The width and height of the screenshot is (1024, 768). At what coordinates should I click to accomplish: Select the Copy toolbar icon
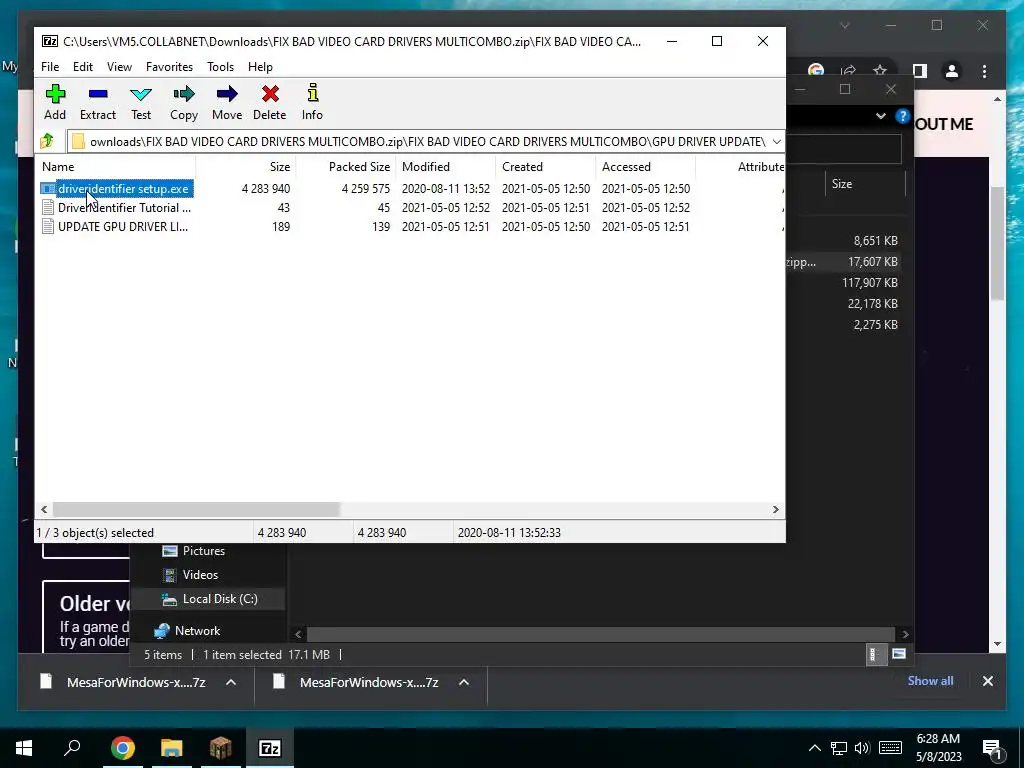coord(184,94)
